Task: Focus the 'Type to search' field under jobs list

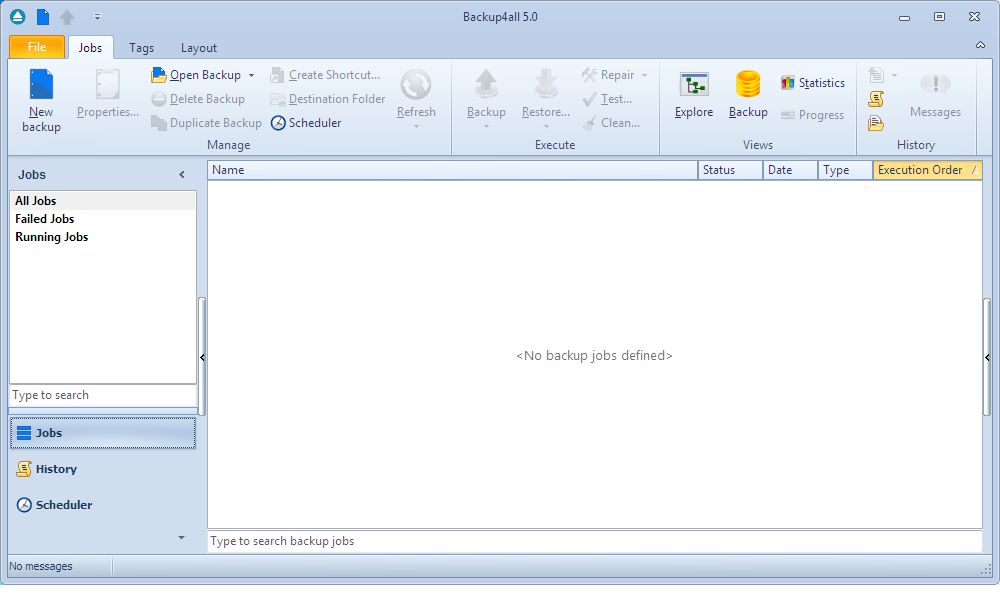Action: tap(103, 395)
